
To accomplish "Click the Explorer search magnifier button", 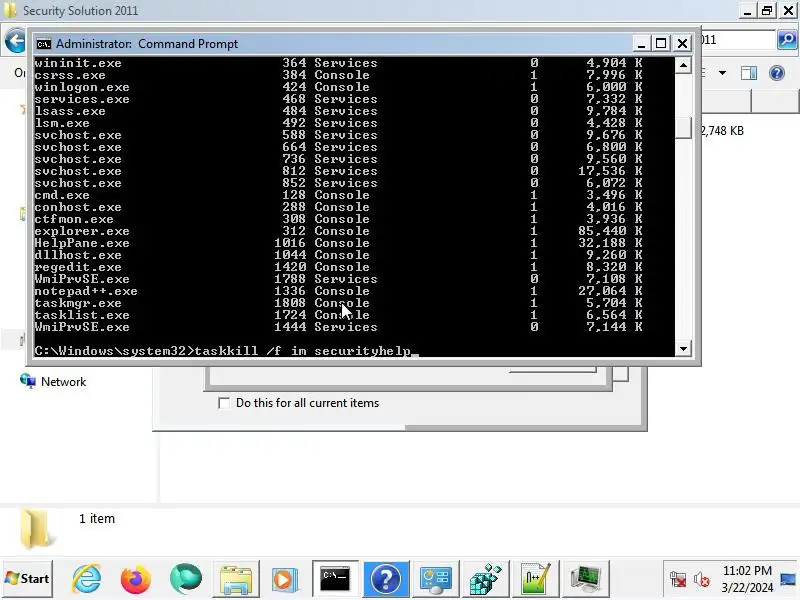I will 787,39.
